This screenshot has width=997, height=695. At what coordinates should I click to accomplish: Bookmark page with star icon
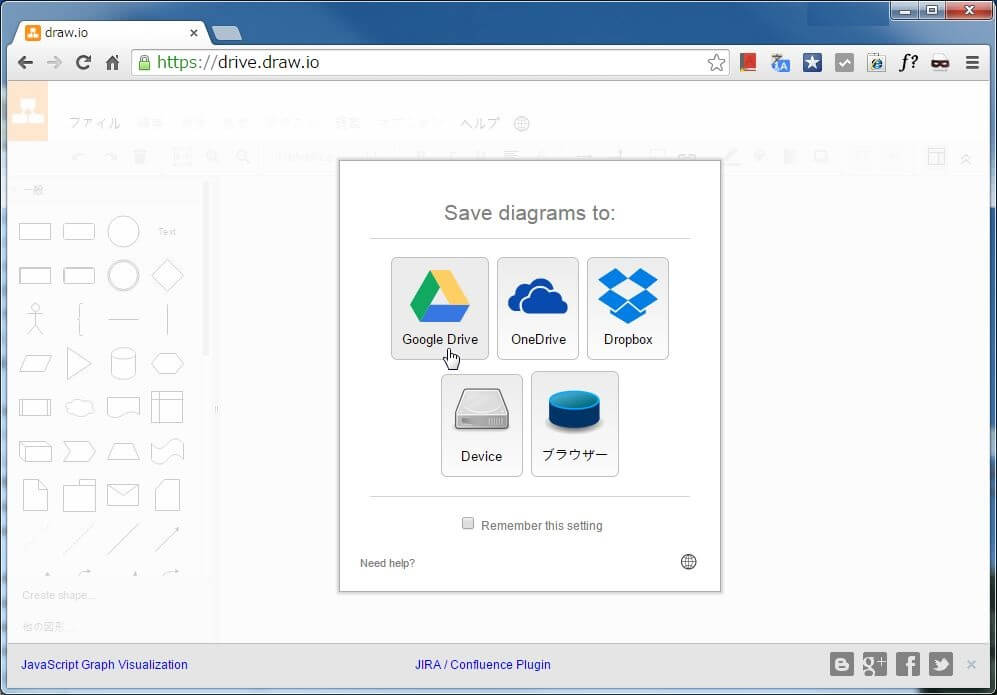[716, 62]
